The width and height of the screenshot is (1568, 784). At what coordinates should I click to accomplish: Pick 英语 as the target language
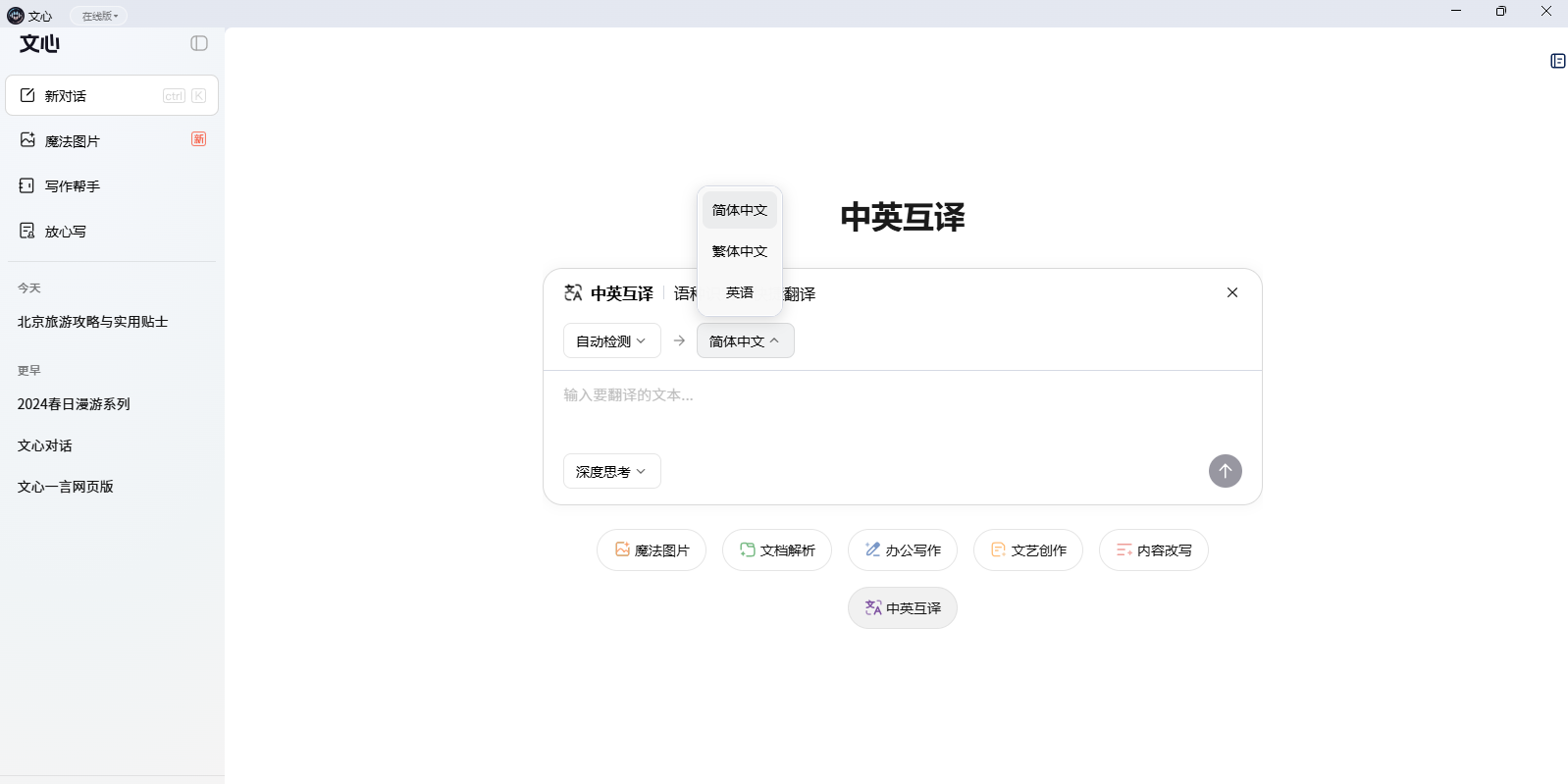[739, 292]
